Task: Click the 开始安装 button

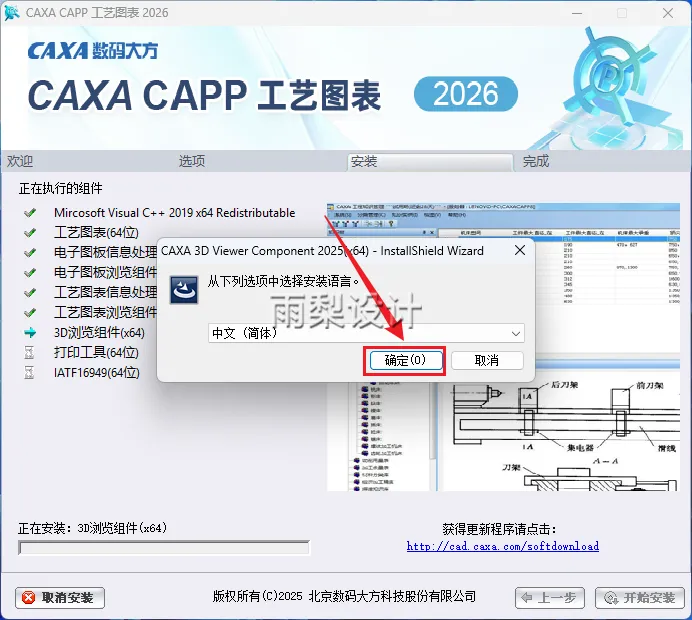Action: 639,598
